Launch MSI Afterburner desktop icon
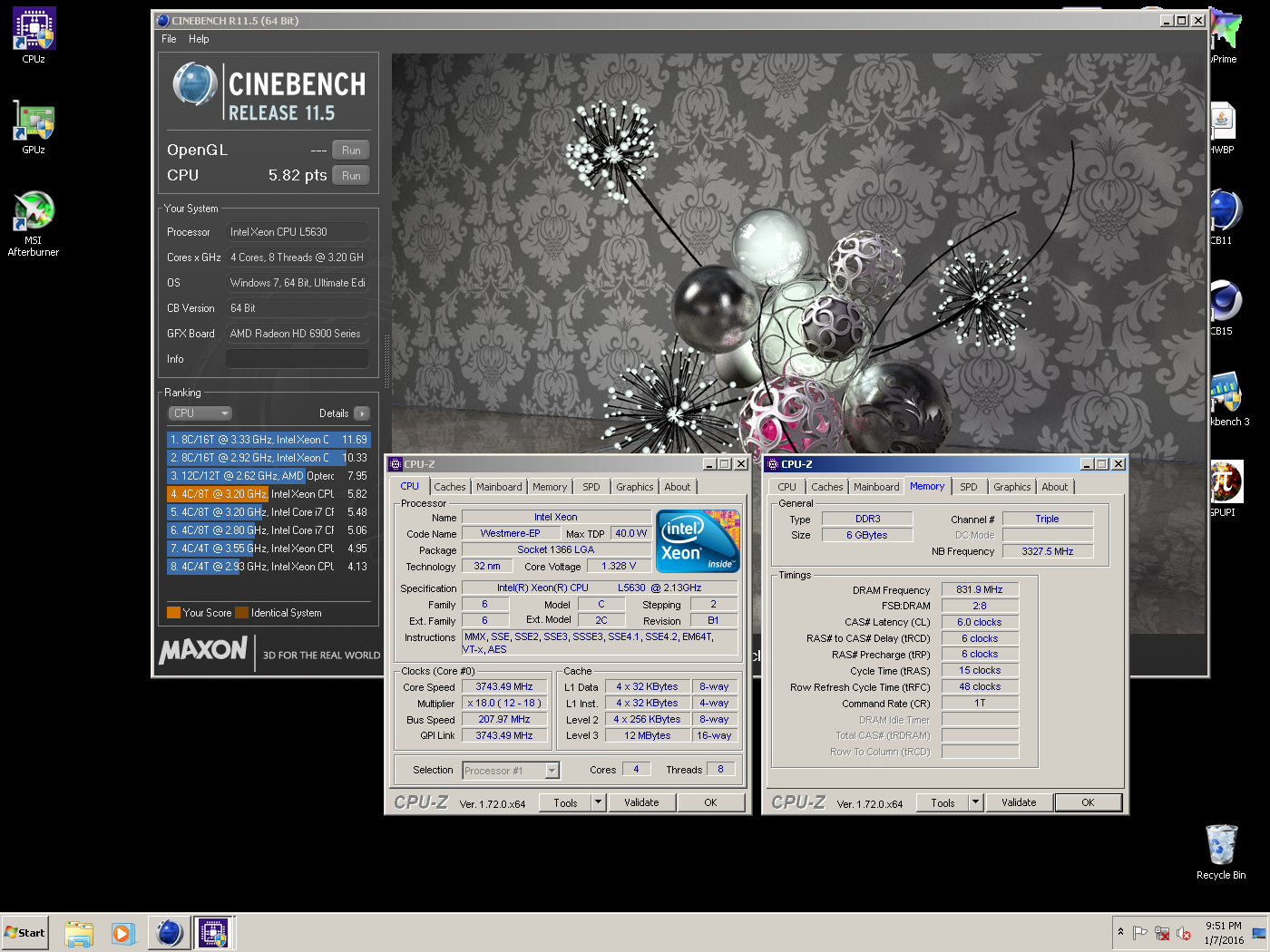Image resolution: width=1270 pixels, height=952 pixels. tap(34, 223)
